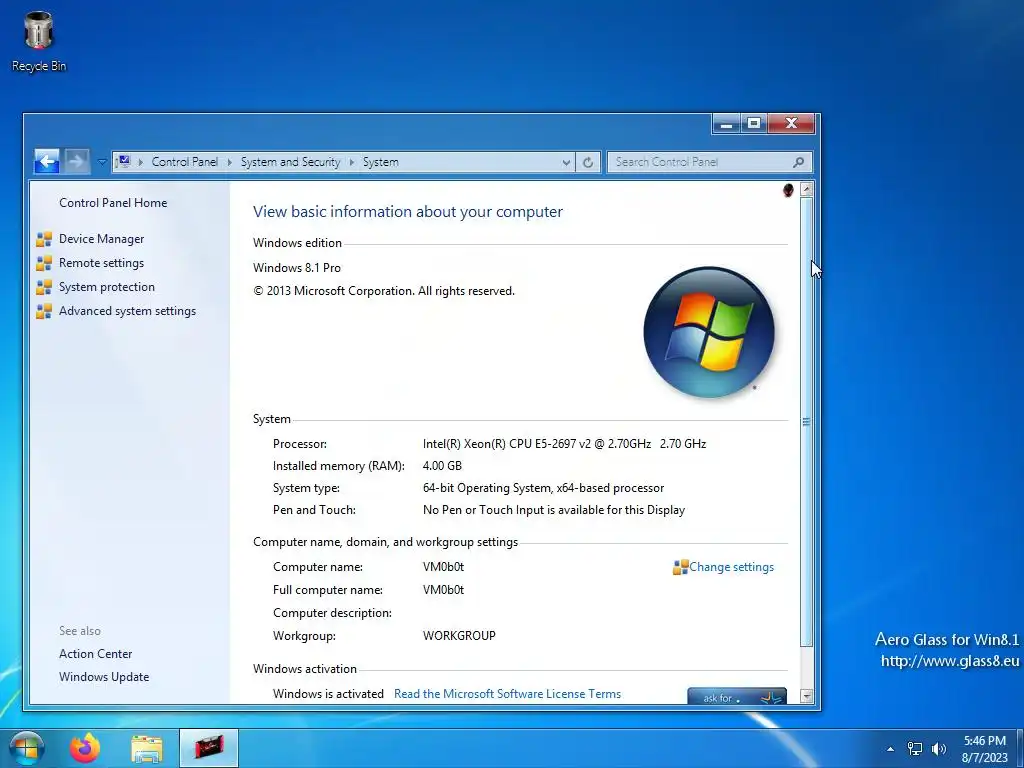The image size is (1024, 768).
Task: Open Device Manager link
Action: coord(101,239)
